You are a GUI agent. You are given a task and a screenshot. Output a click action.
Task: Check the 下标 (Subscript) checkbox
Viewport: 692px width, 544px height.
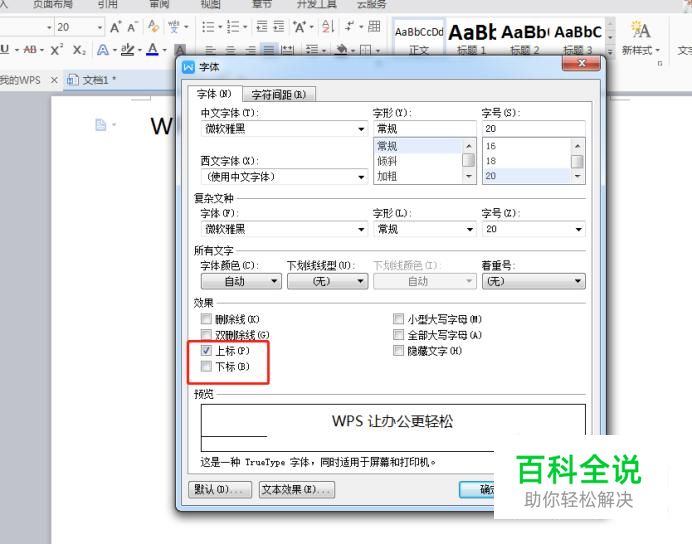pos(206,366)
